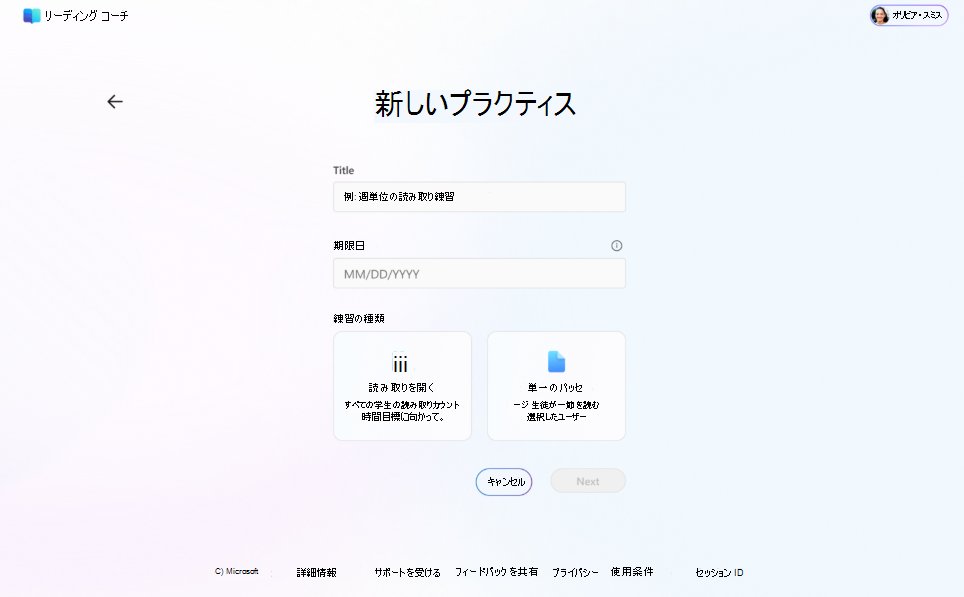Screen dimensions: 964x597
Task: Click the Next button
Action: tap(588, 481)
